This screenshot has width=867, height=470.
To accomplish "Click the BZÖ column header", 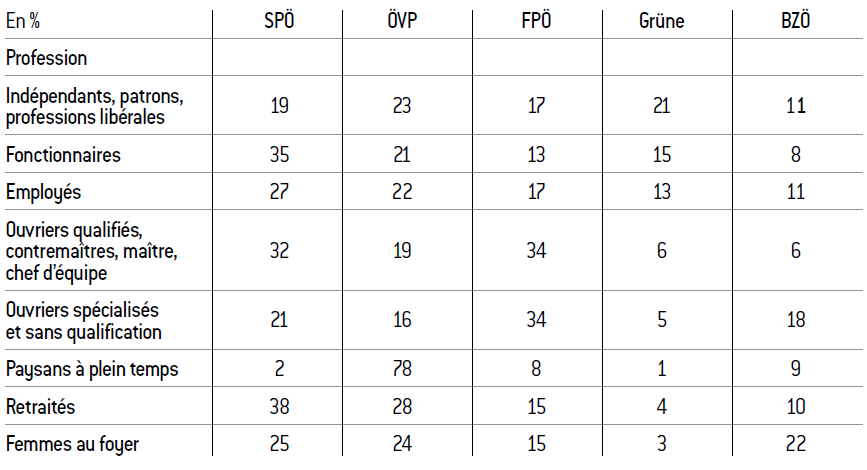I will point(795,21).
